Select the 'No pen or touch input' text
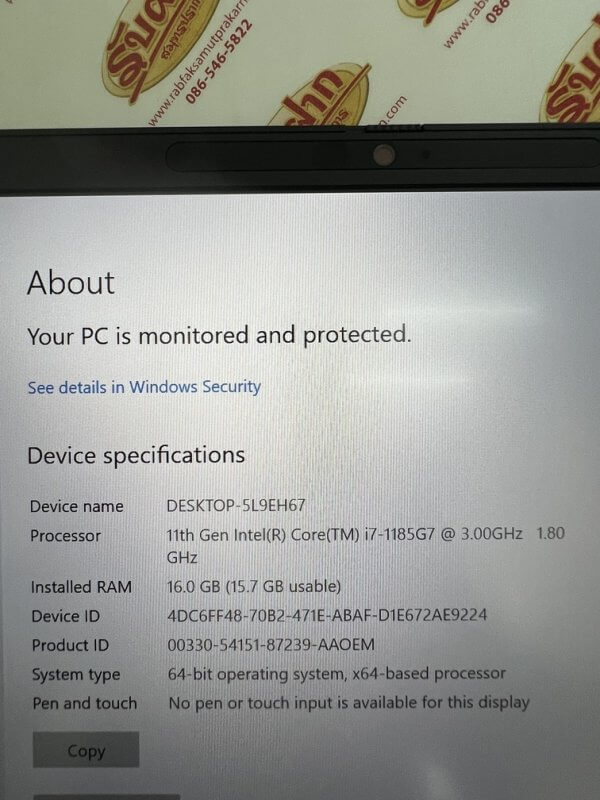 coord(349,703)
